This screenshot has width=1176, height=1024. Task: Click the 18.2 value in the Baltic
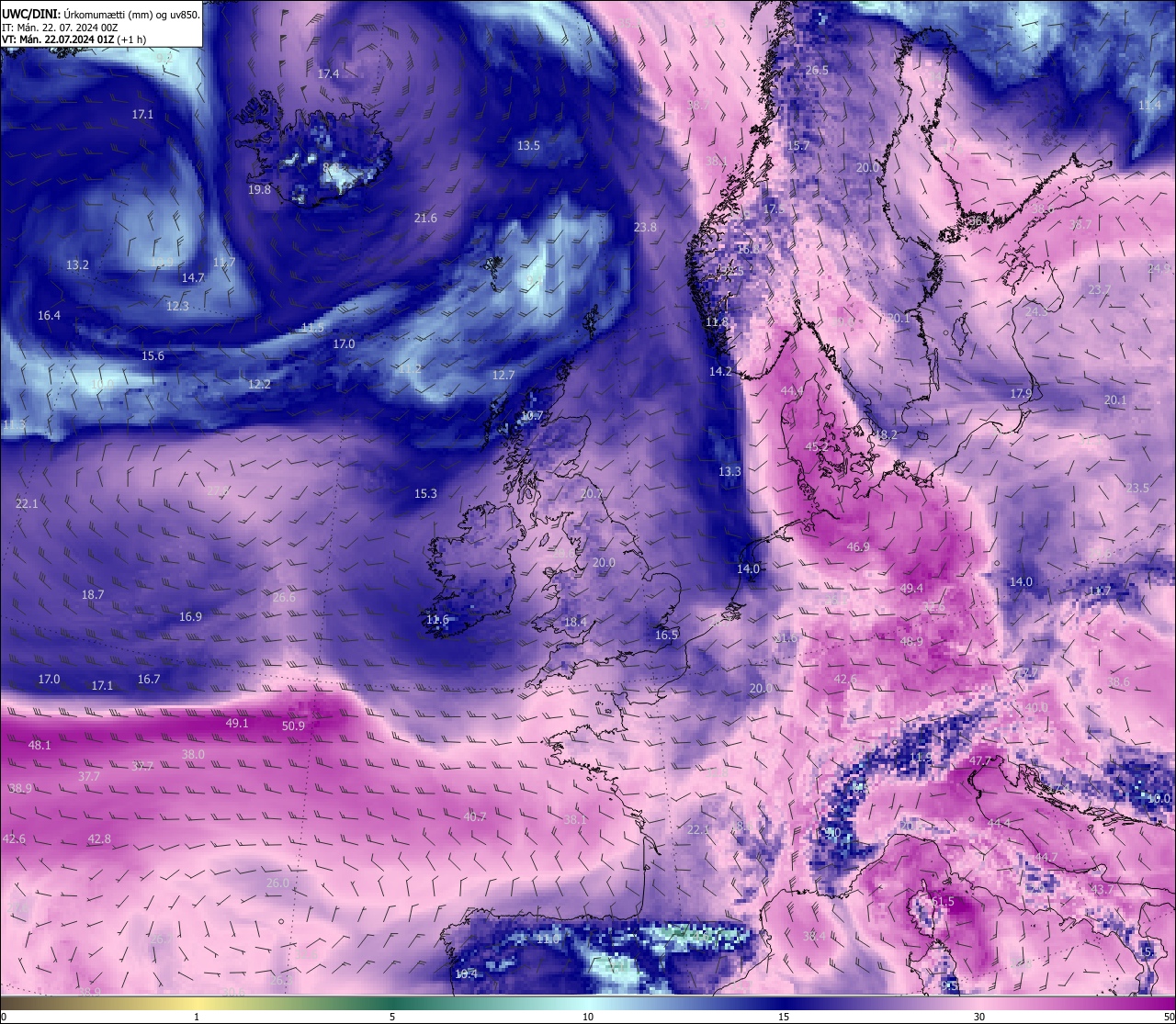coord(886,434)
